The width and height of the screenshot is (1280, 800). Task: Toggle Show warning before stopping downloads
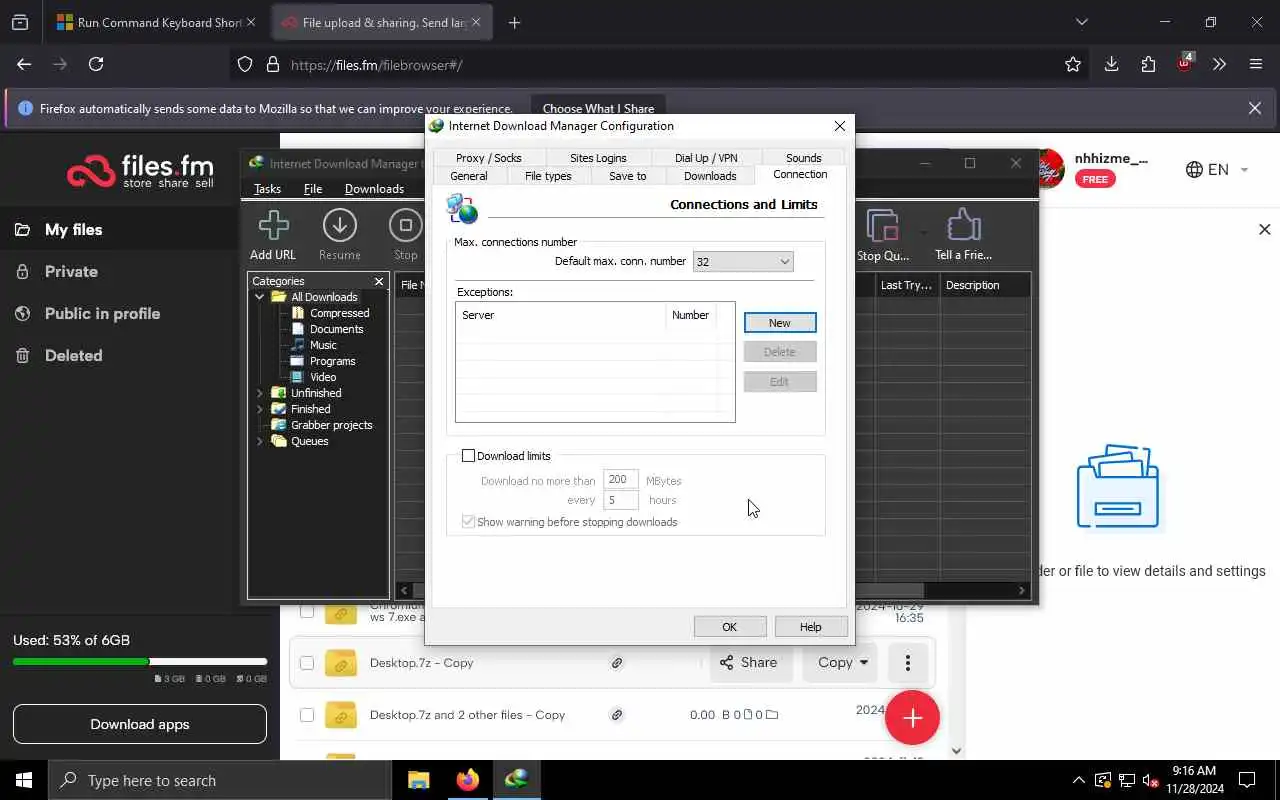(468, 522)
